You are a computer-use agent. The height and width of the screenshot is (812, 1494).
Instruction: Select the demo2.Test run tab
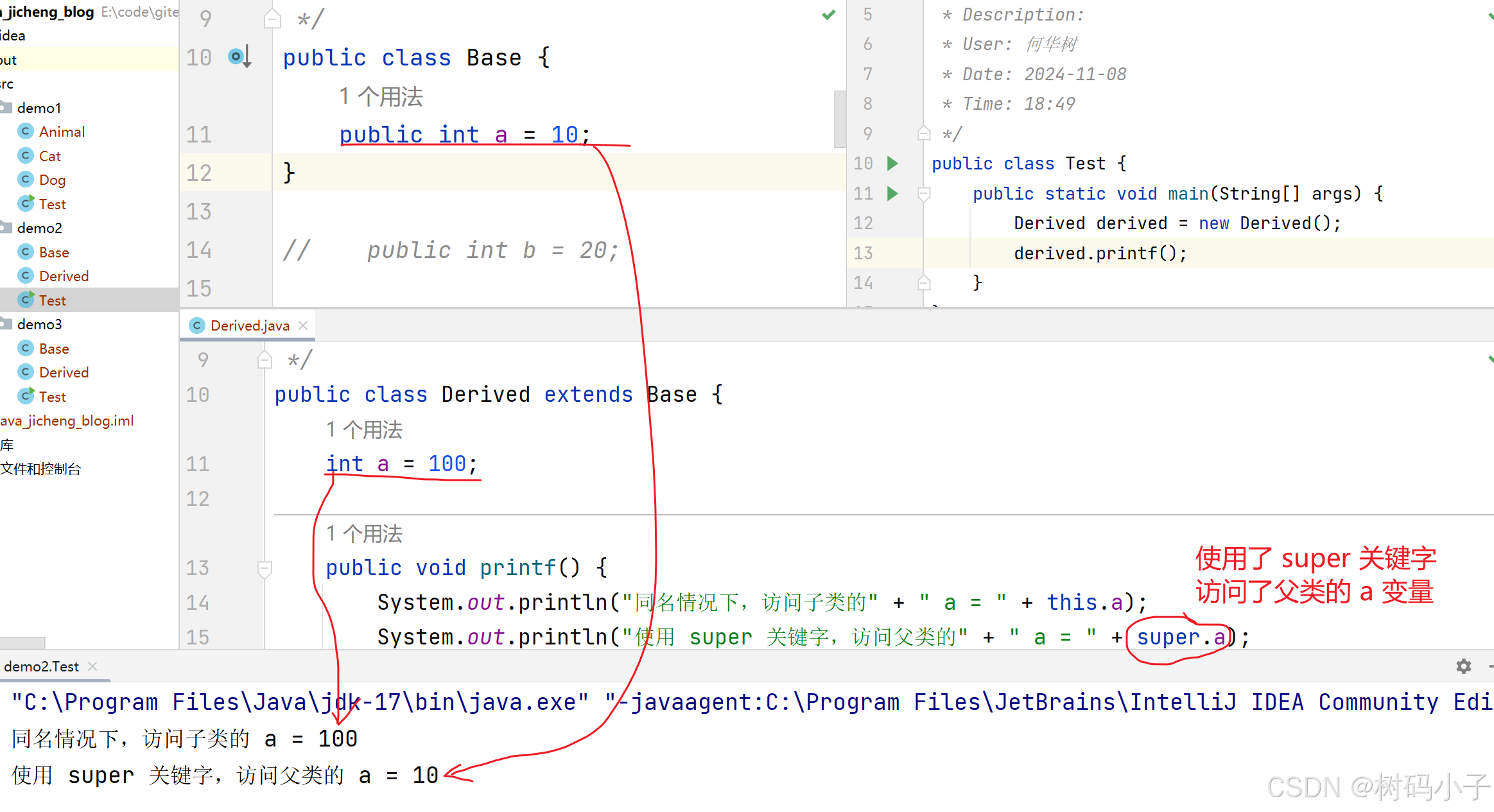pos(42,666)
